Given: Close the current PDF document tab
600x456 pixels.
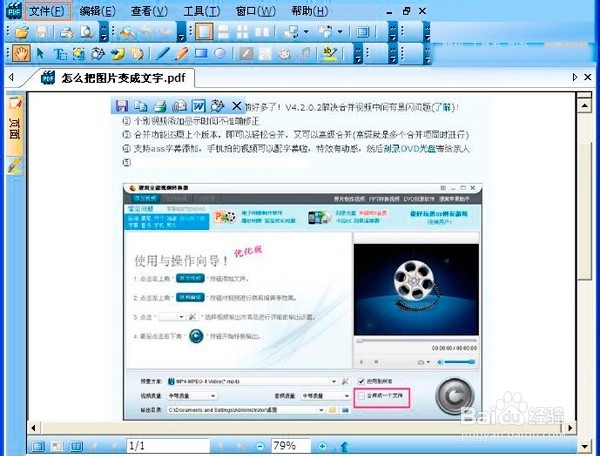Looking at the screenshot, I should coord(588,77).
